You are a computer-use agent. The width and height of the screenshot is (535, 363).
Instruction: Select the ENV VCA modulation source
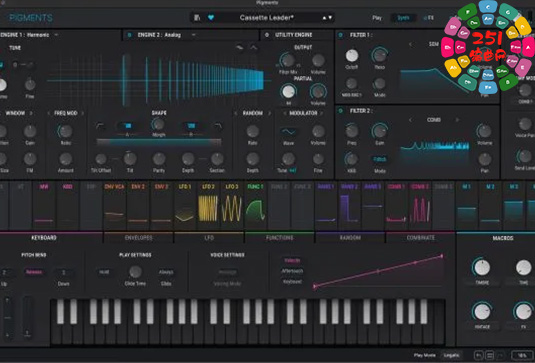(114, 205)
